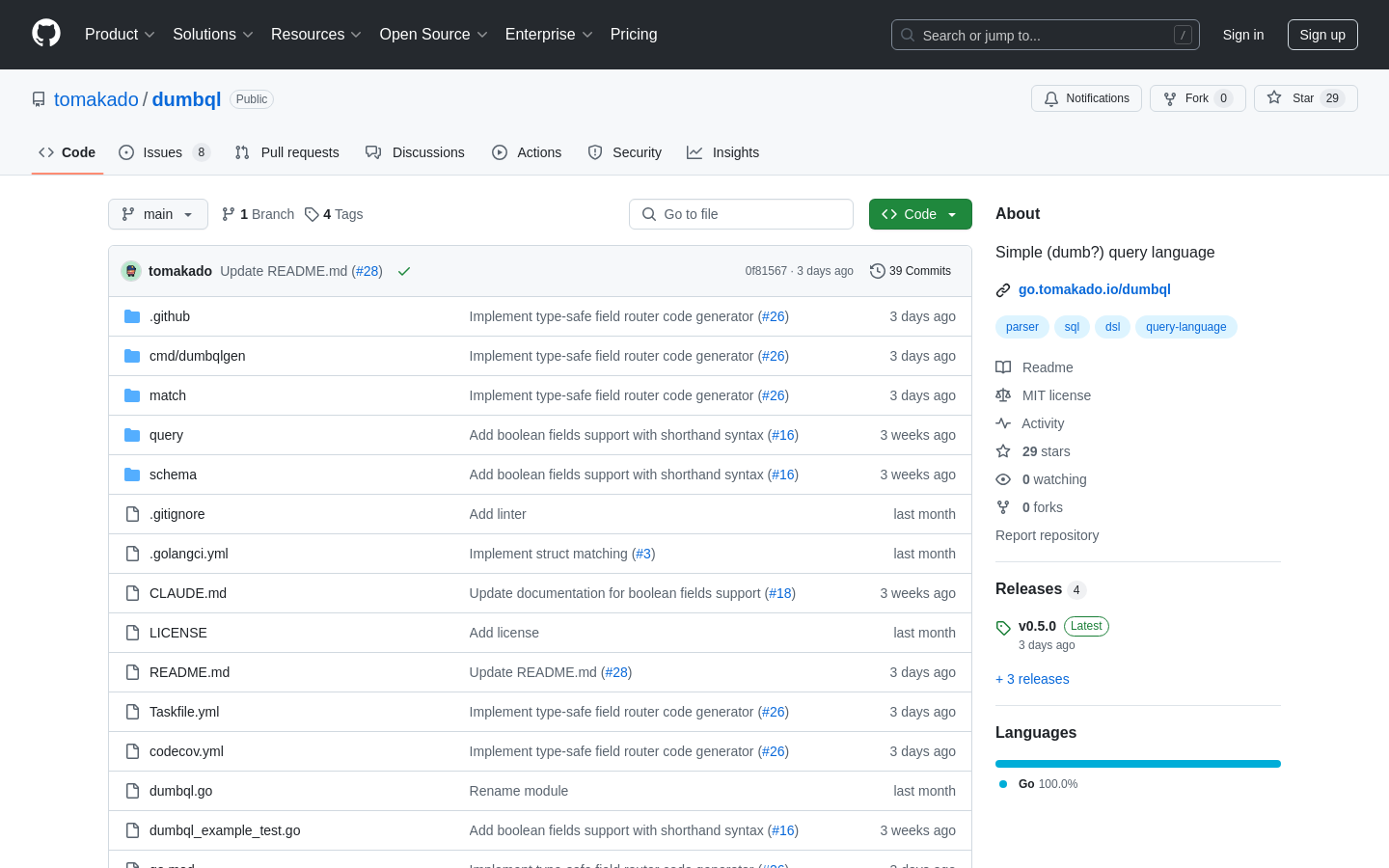This screenshot has width=1389, height=868.
Task: Go to the Pricing page
Action: click(x=634, y=35)
